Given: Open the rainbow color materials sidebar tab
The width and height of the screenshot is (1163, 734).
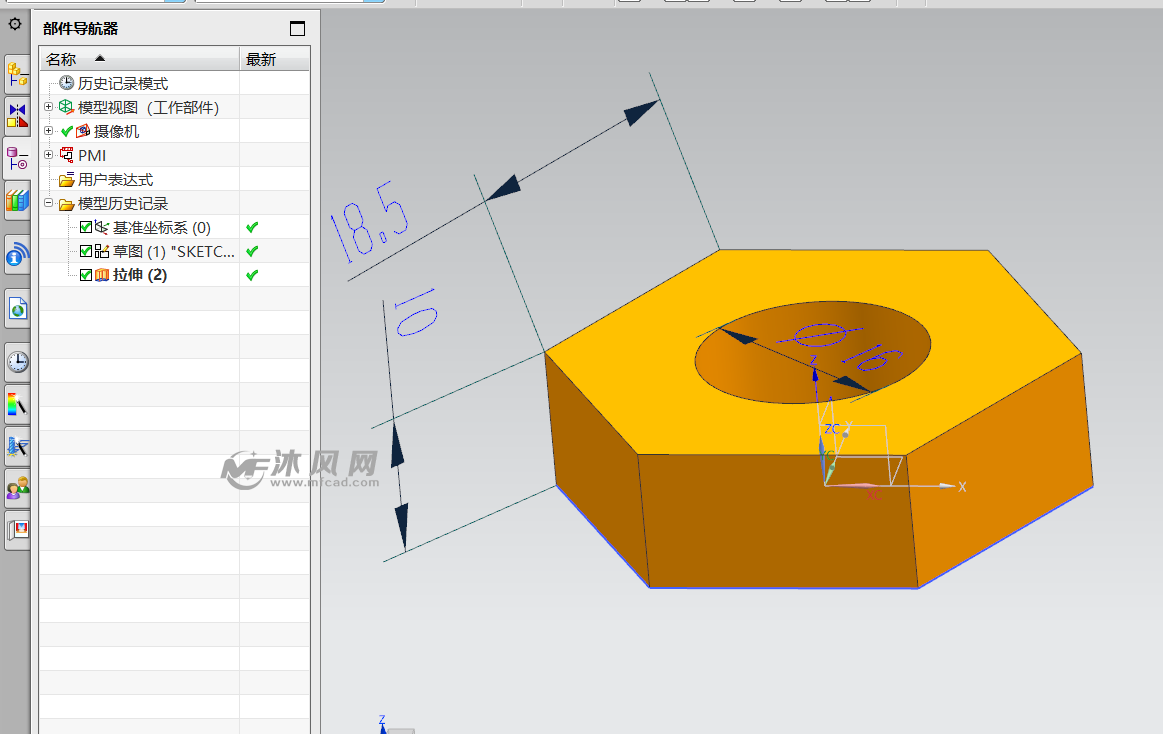Looking at the screenshot, I should tap(17, 404).
